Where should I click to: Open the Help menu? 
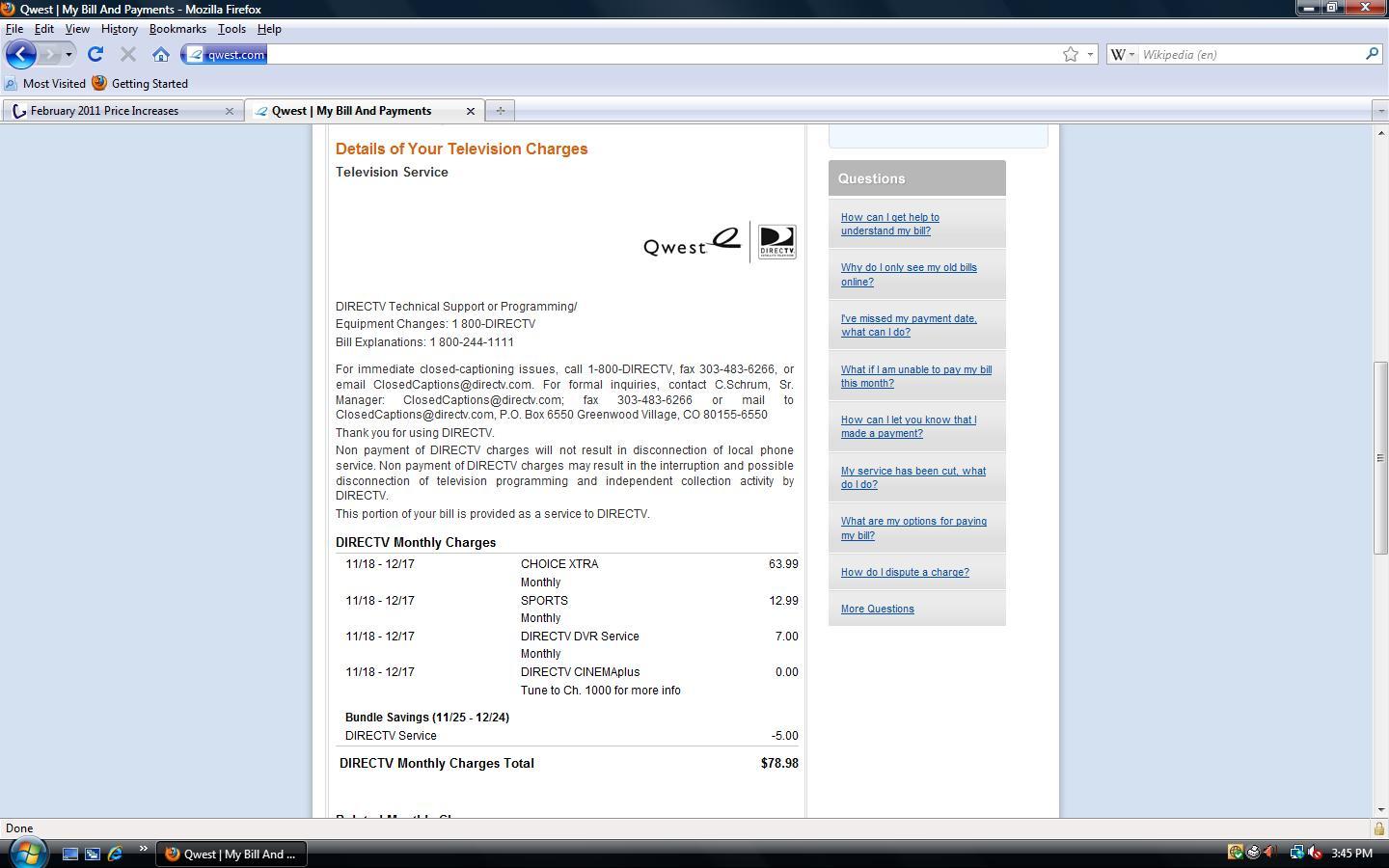[269, 29]
